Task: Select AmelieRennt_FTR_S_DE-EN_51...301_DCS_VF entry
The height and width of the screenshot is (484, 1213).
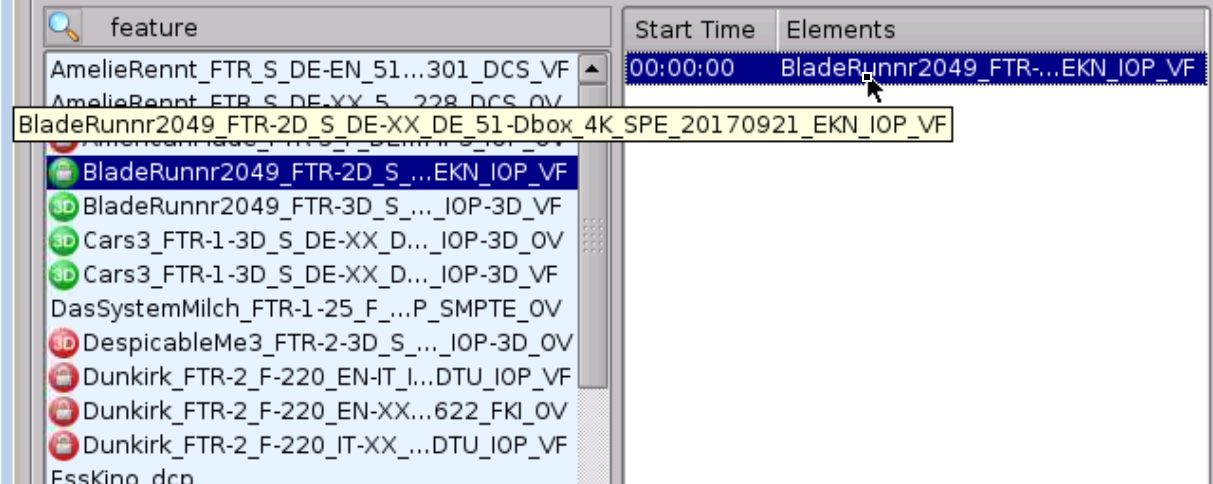Action: coord(311,71)
